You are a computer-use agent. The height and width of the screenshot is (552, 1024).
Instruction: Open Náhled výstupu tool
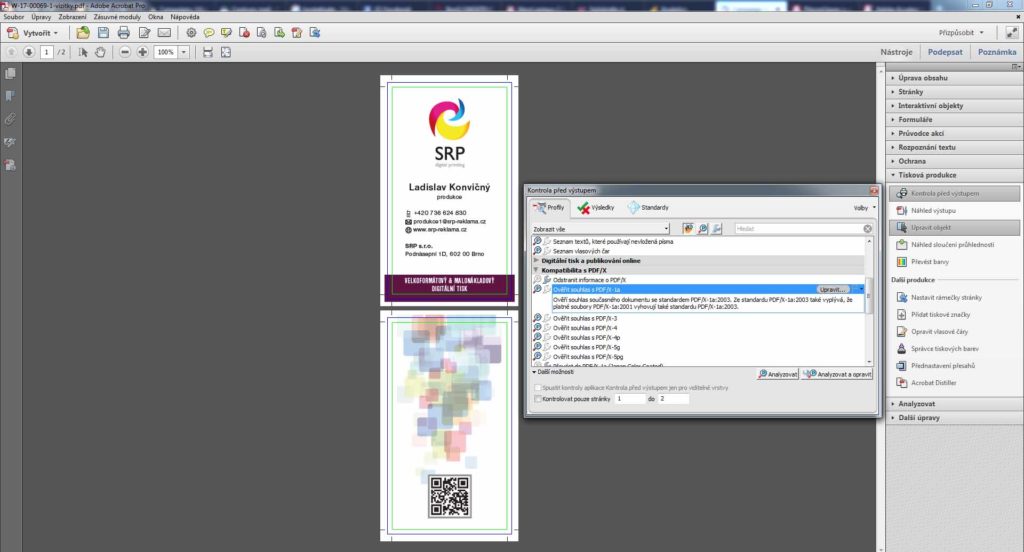(933, 210)
